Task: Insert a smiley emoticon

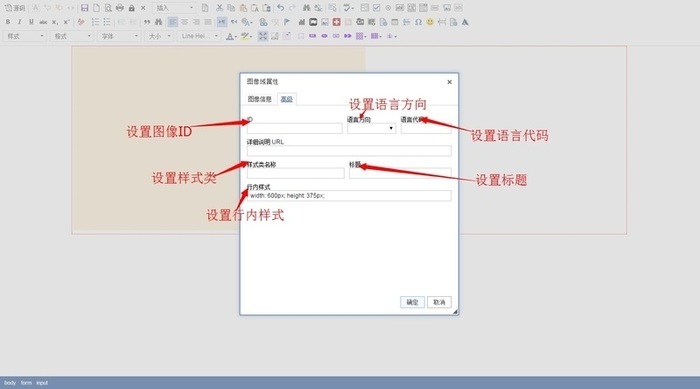Action: [x=430, y=22]
